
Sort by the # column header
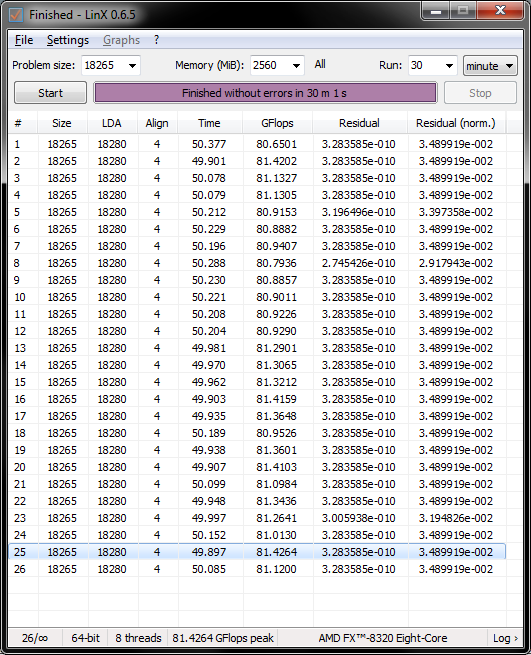pos(23,123)
